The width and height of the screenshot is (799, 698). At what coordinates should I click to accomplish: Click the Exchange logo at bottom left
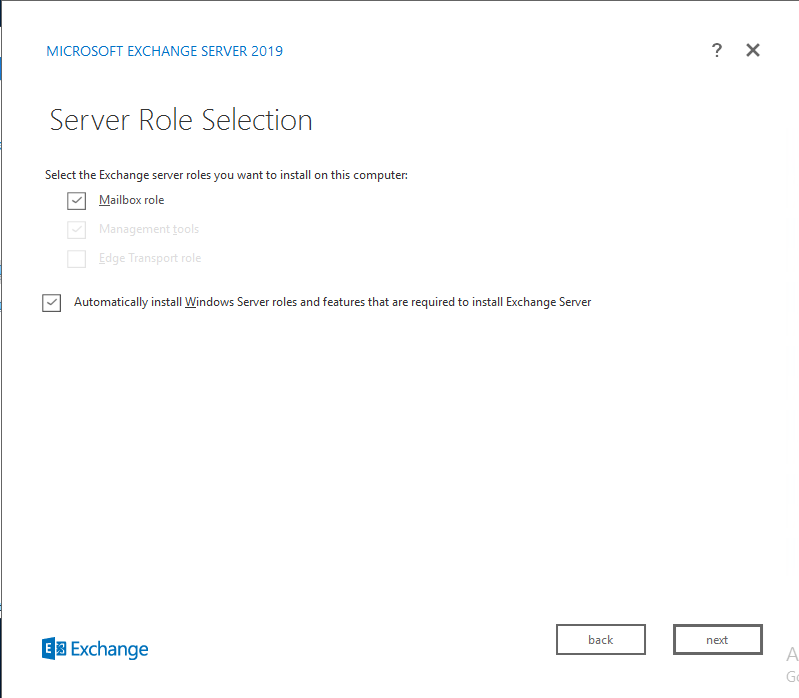click(x=95, y=649)
